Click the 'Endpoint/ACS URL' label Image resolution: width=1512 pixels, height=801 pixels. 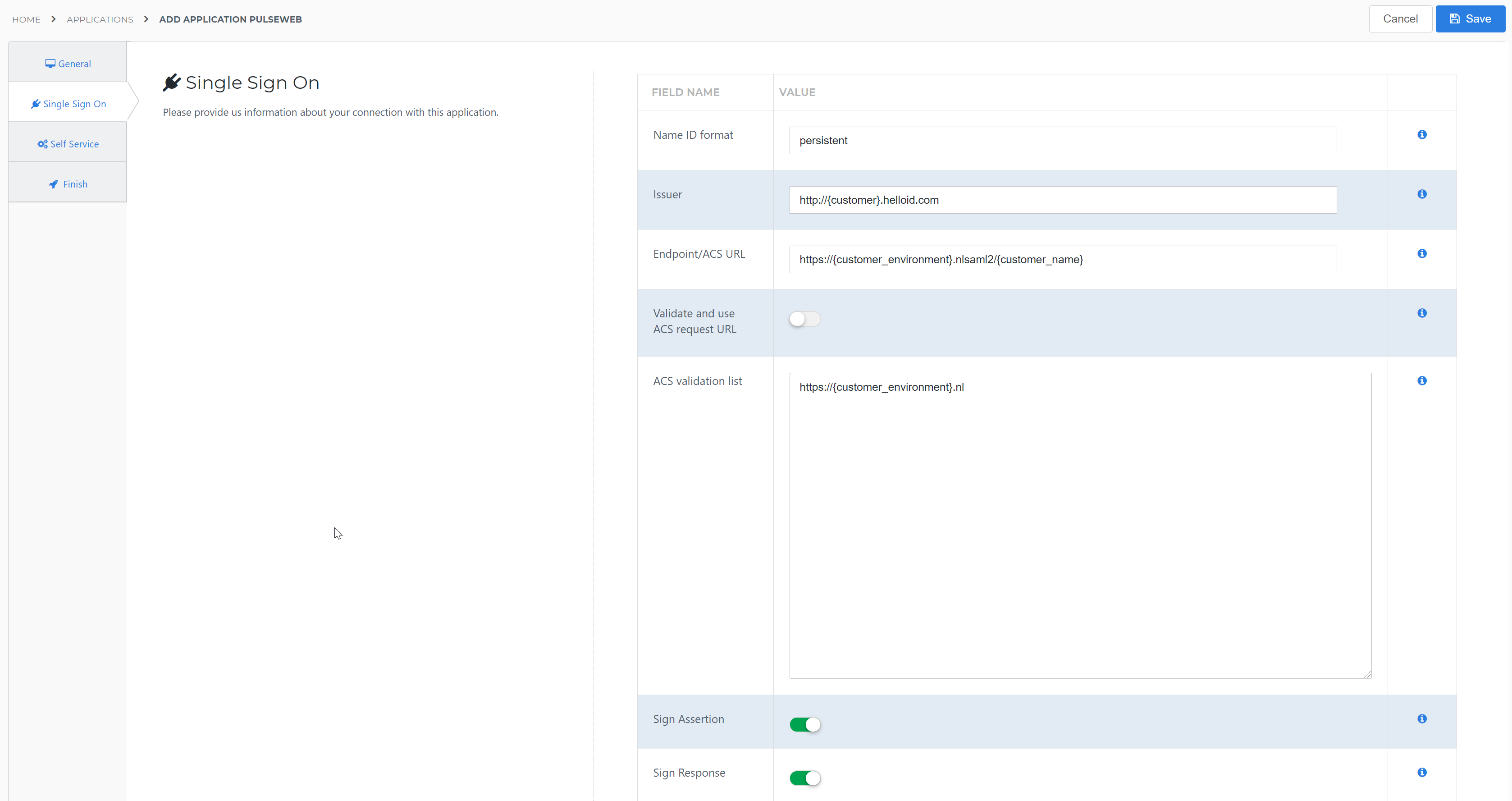pyautogui.click(x=699, y=254)
